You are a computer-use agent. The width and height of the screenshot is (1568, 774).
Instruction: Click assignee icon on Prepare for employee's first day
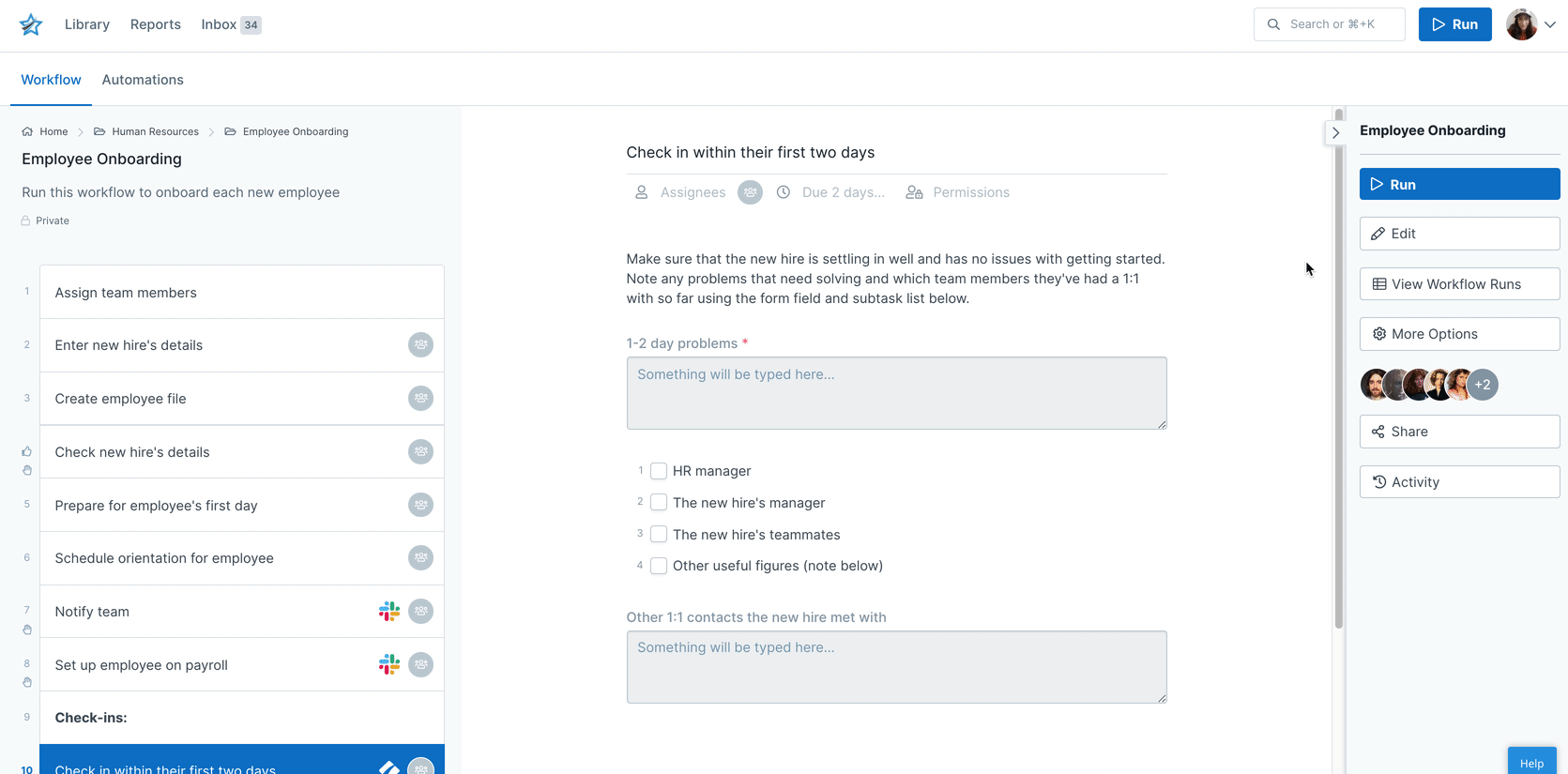pyautogui.click(x=421, y=505)
